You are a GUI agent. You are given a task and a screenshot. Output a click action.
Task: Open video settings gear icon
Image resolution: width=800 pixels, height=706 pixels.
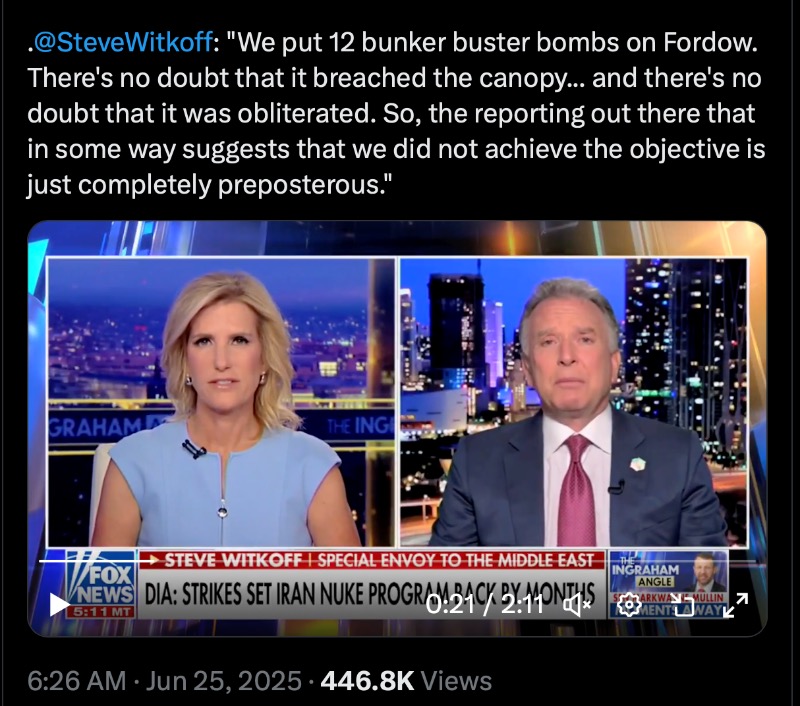coord(629,605)
